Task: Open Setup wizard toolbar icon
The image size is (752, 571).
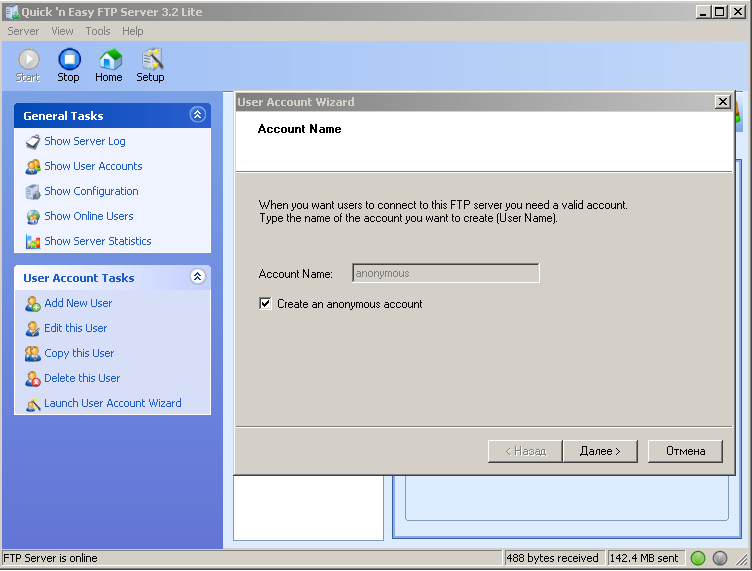Action: pyautogui.click(x=152, y=59)
